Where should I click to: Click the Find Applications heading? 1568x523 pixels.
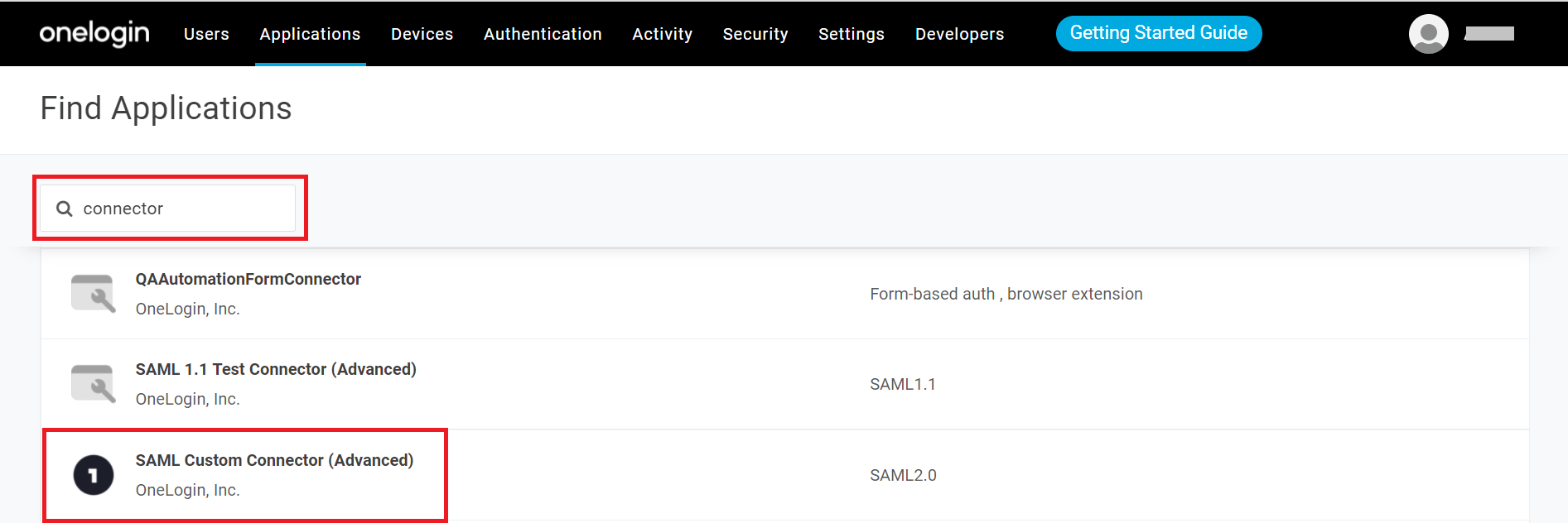(166, 108)
